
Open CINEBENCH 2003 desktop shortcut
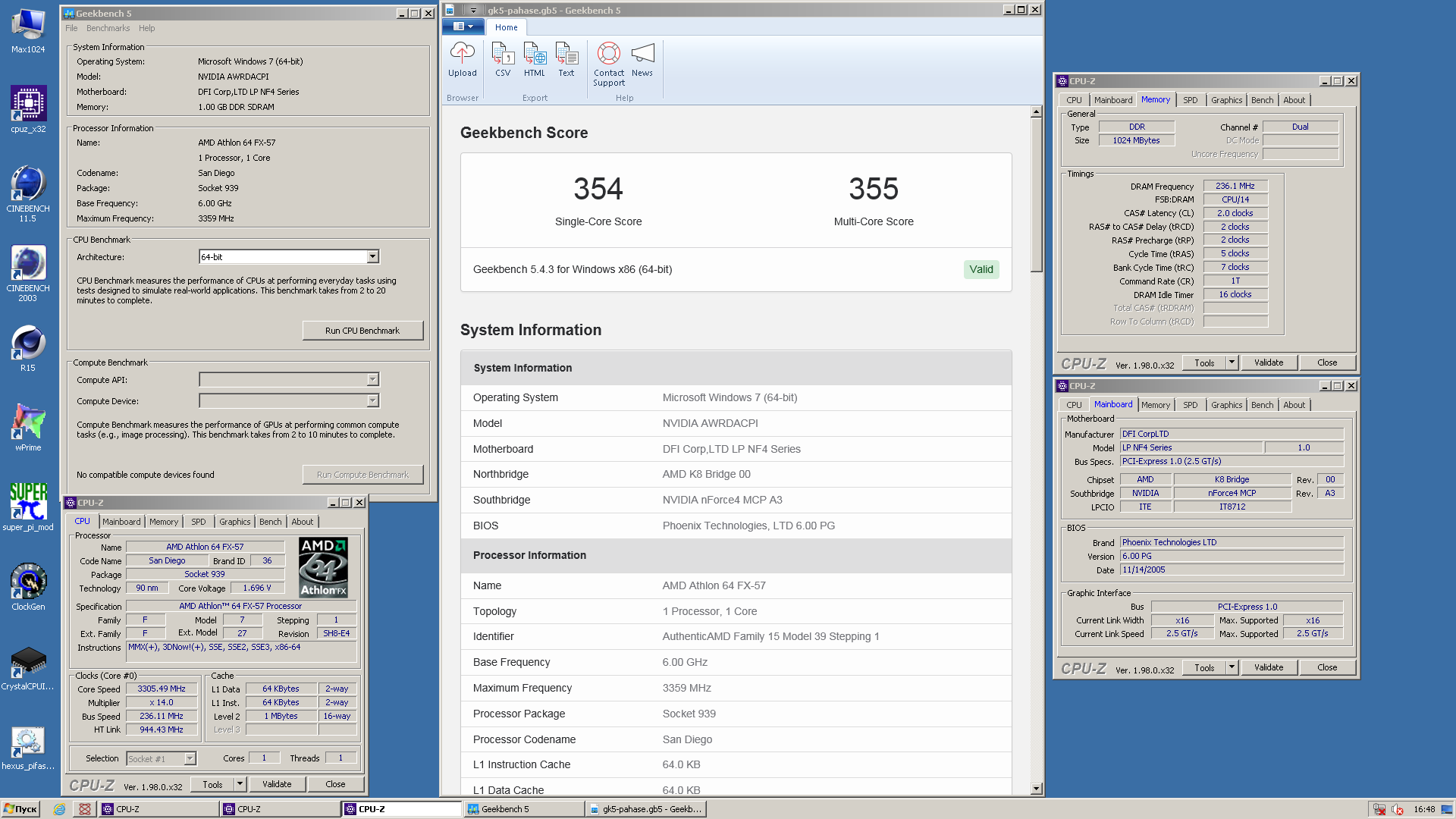[x=28, y=273]
